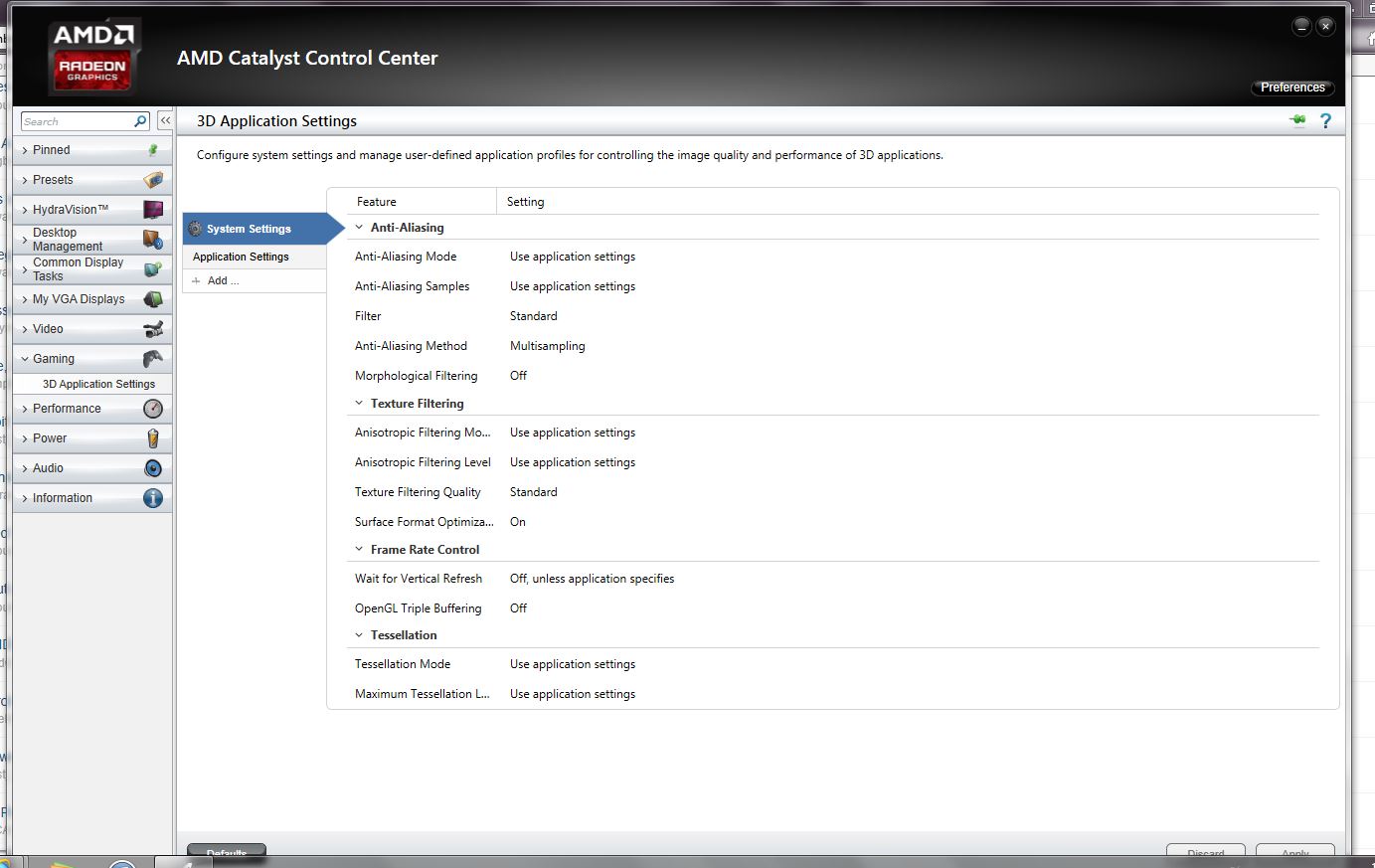Click the HydraVision monitor icon
The image size is (1375, 868).
coord(153,210)
